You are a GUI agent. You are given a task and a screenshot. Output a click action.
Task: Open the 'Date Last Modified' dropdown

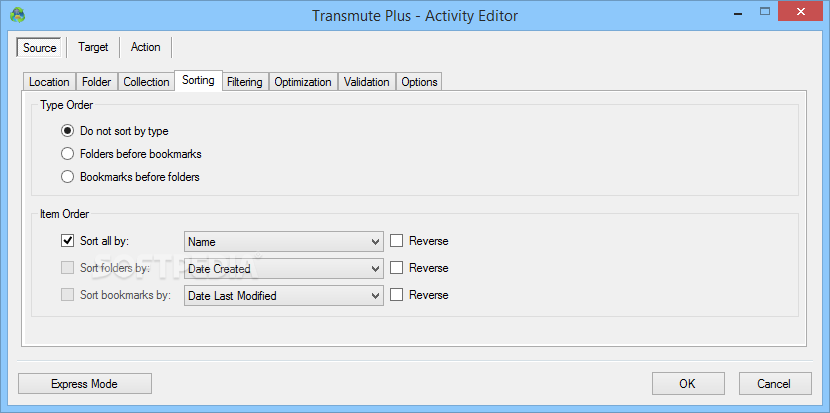(284, 295)
